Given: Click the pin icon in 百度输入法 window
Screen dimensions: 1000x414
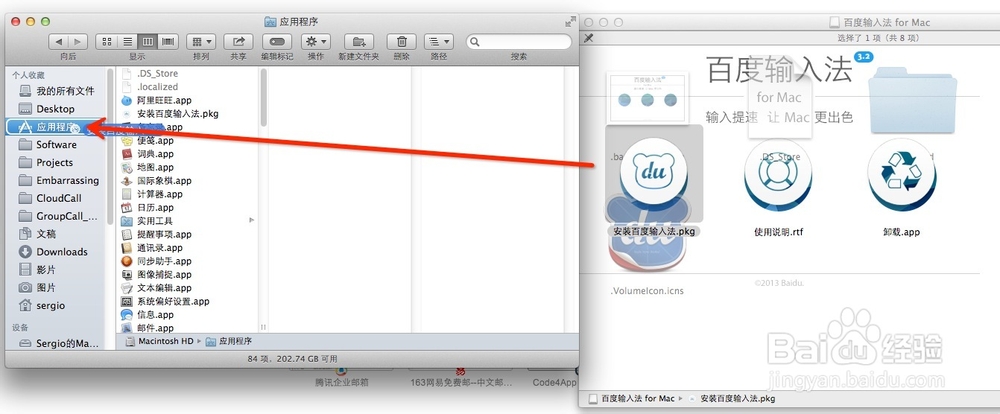Looking at the screenshot, I should [589, 38].
